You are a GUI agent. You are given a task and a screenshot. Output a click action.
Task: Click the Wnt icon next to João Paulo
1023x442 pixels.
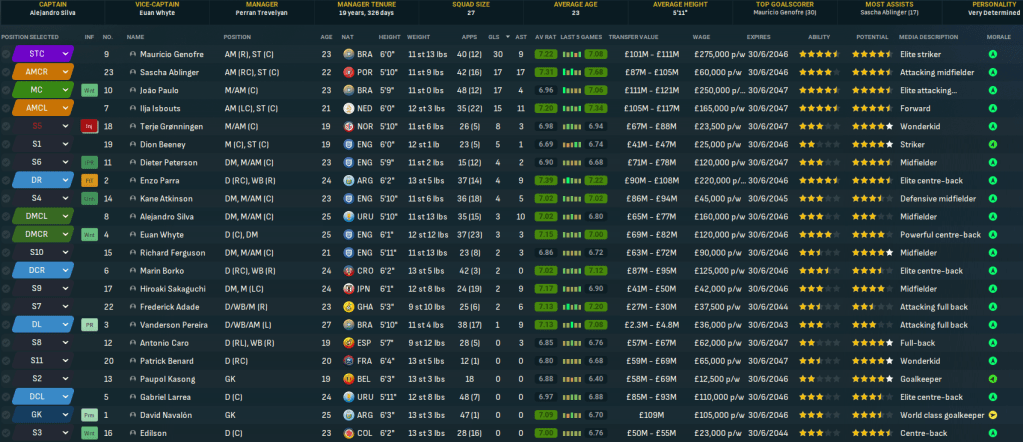point(88,90)
